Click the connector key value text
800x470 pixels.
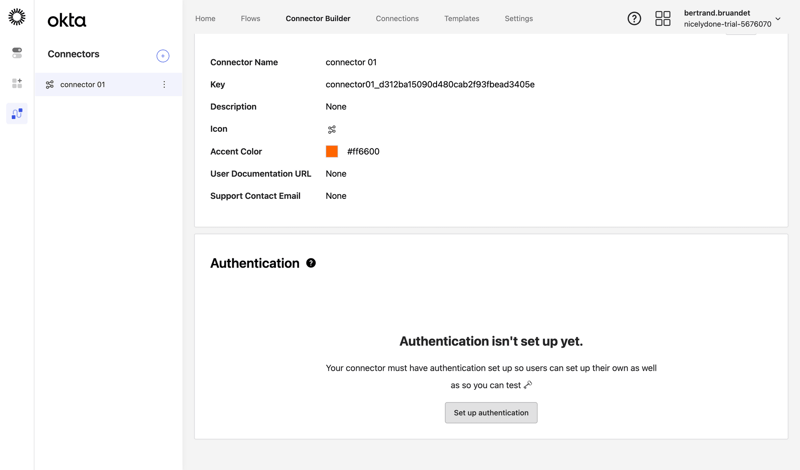[430, 85]
